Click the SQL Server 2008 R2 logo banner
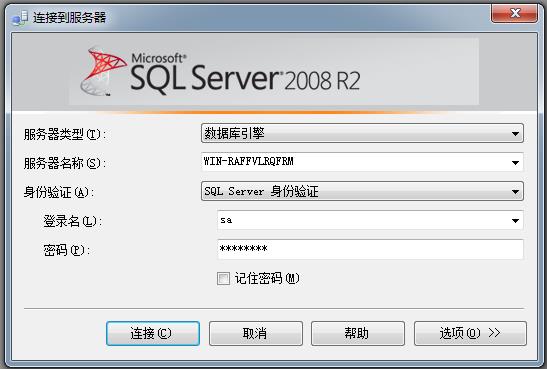The width and height of the screenshot is (547, 369). click(274, 71)
